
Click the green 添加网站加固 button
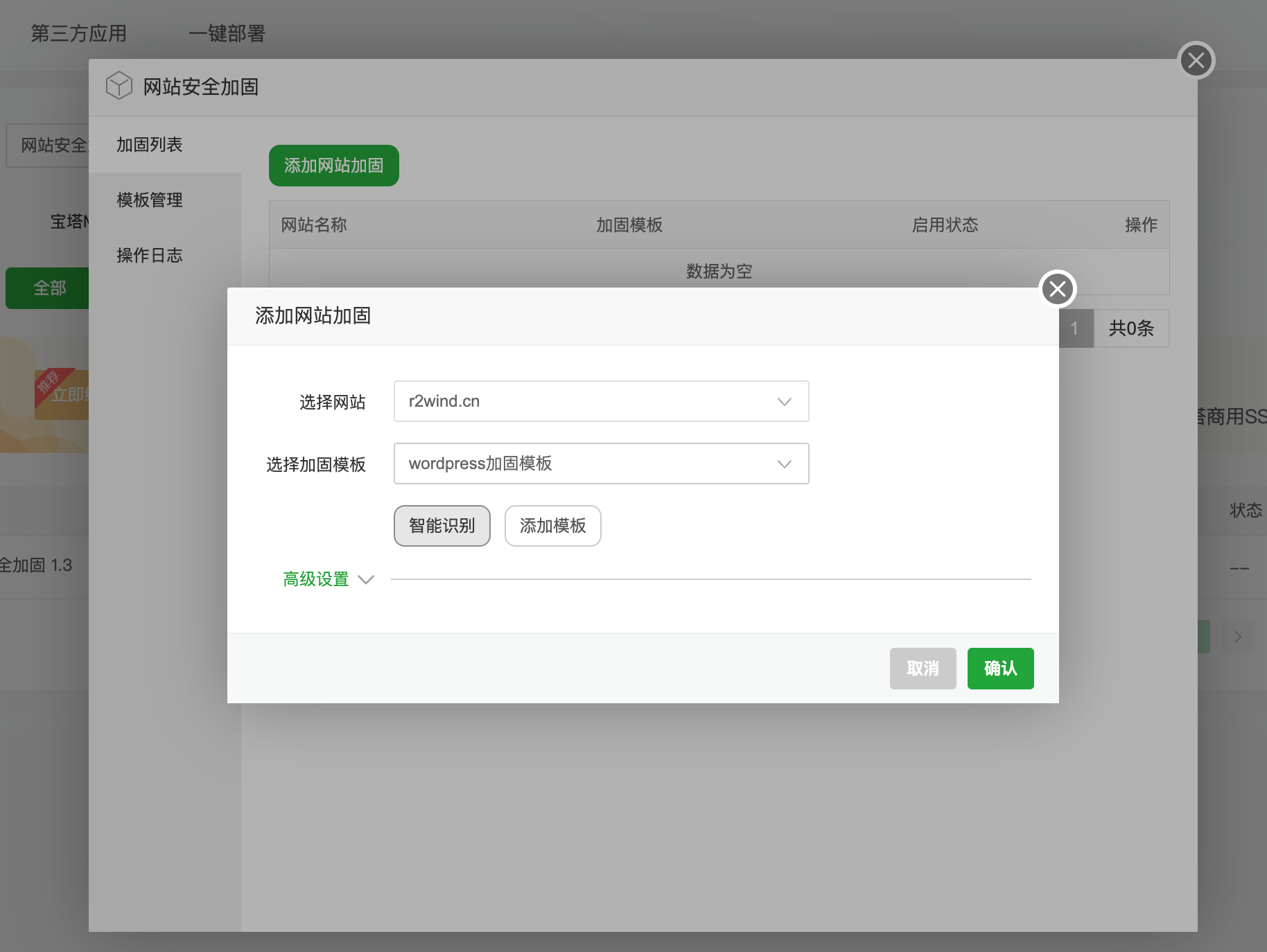(333, 166)
